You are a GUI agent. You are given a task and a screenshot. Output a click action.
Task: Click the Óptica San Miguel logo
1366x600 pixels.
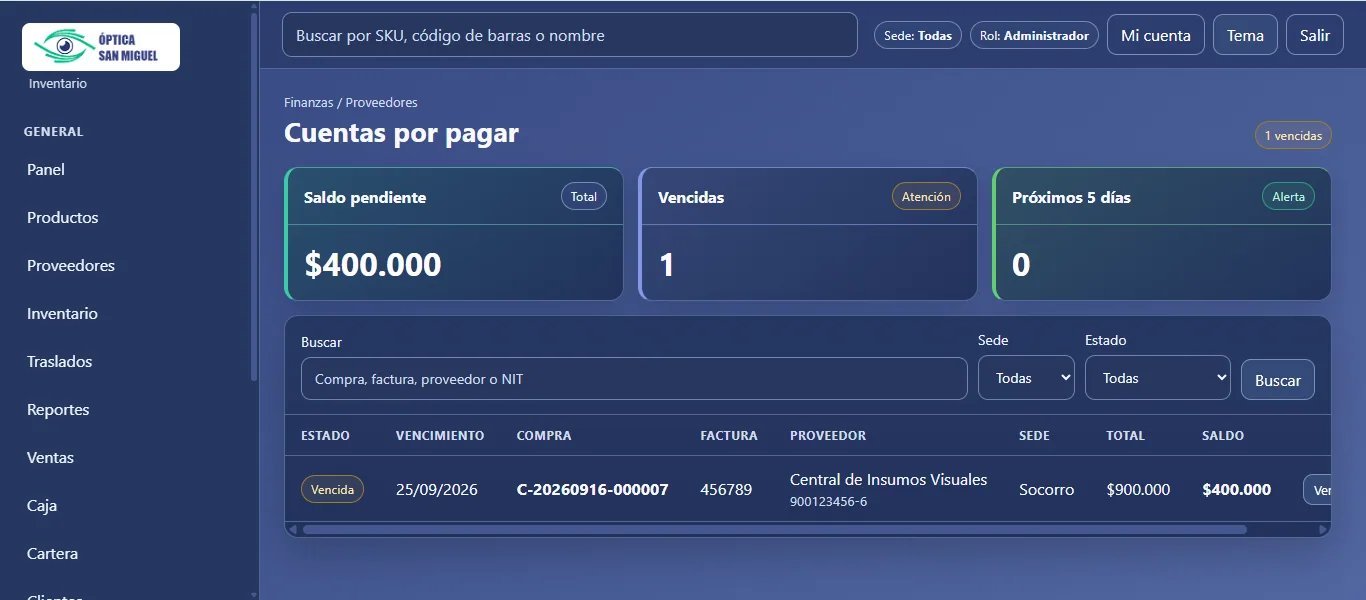(x=101, y=47)
